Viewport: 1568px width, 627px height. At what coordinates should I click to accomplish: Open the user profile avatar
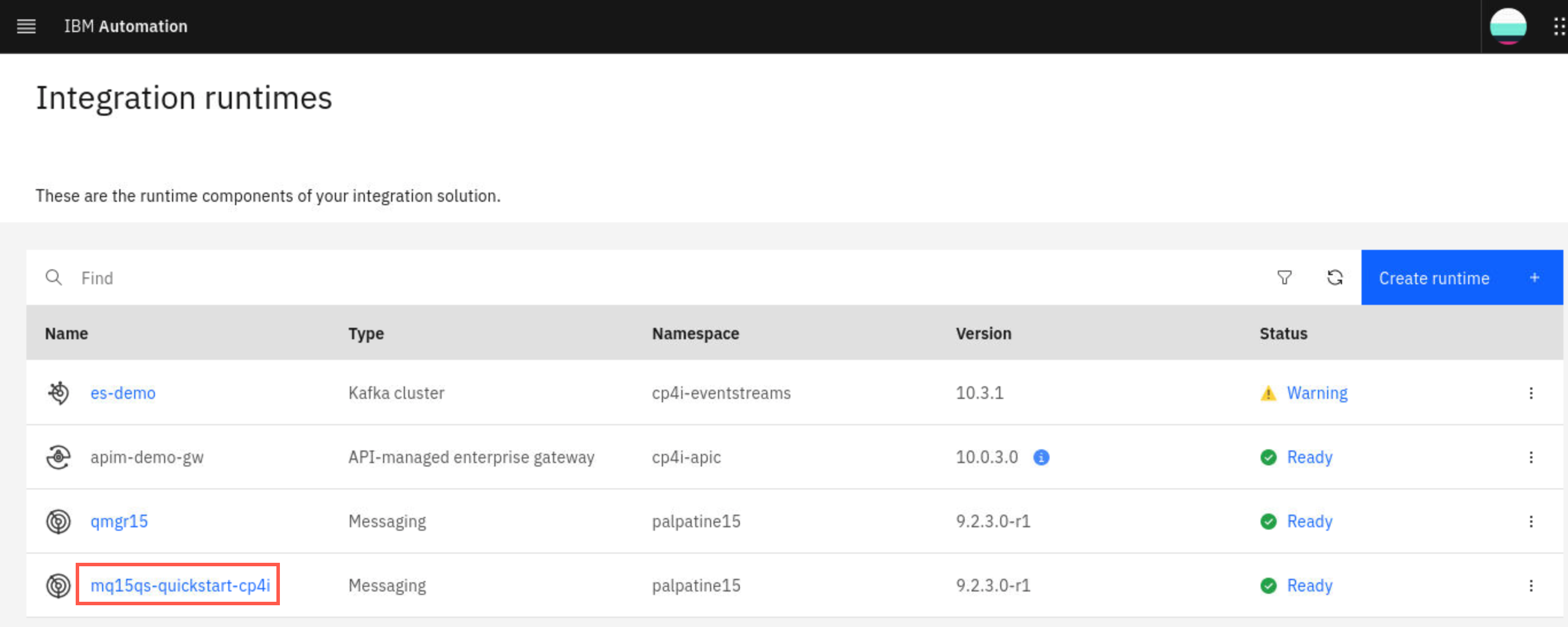1508,26
